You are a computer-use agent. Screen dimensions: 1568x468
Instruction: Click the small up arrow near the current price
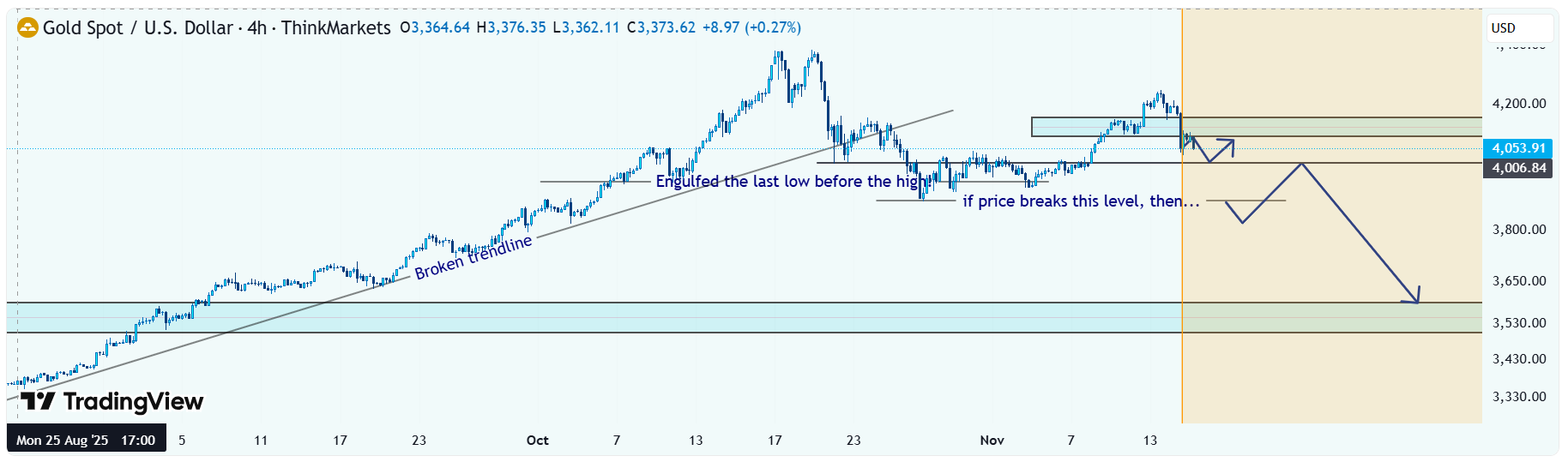coord(1230,143)
